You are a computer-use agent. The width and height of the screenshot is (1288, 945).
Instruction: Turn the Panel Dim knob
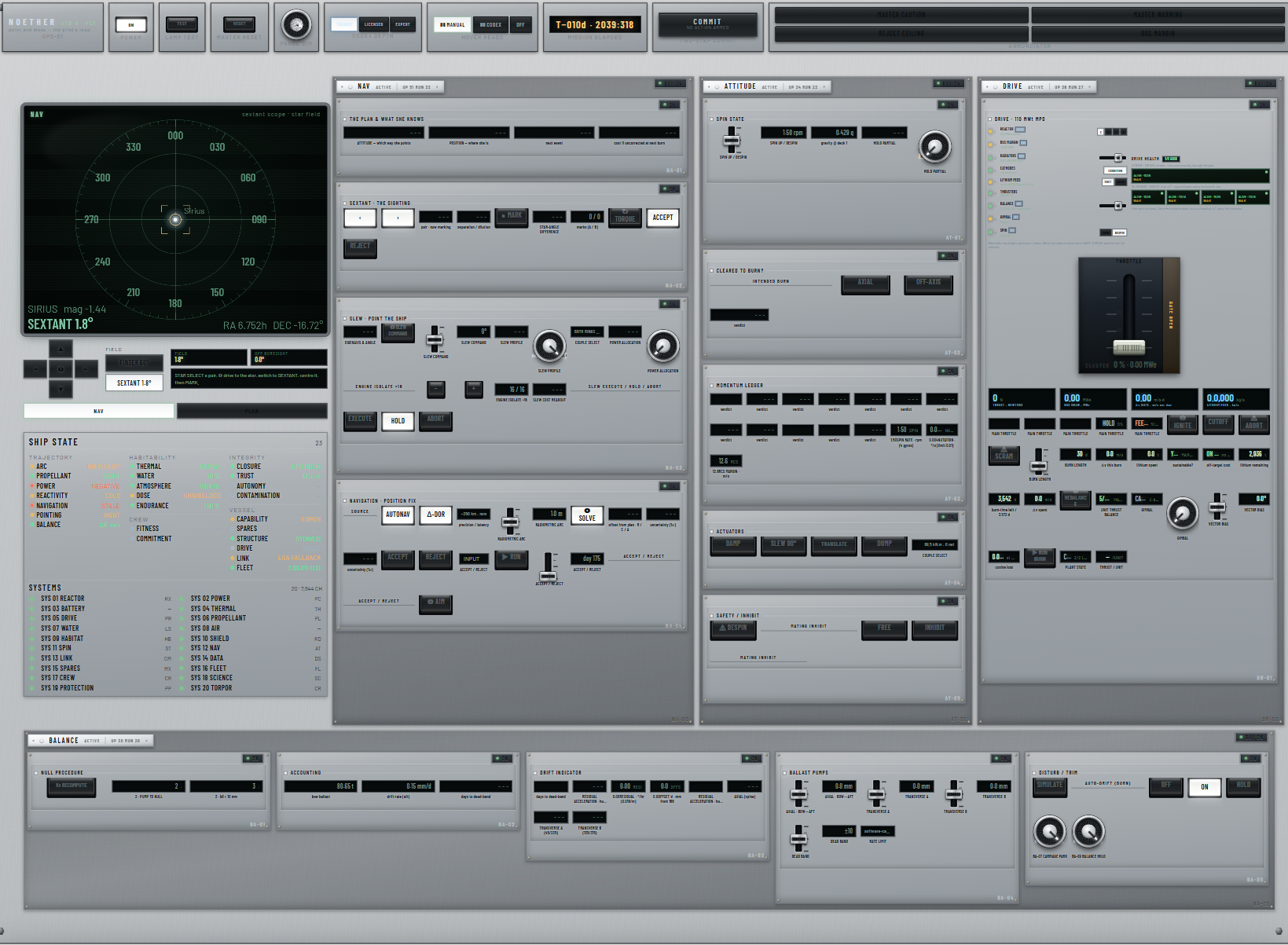click(x=296, y=25)
